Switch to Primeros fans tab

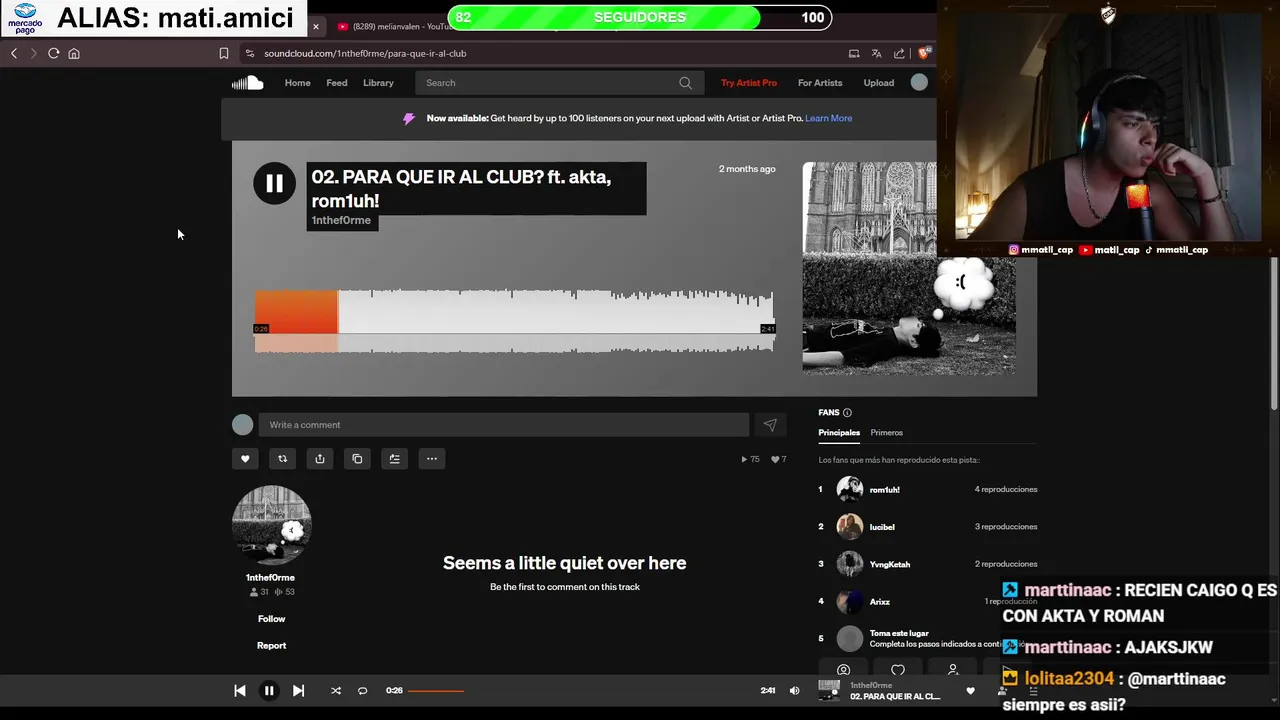[x=886, y=433]
